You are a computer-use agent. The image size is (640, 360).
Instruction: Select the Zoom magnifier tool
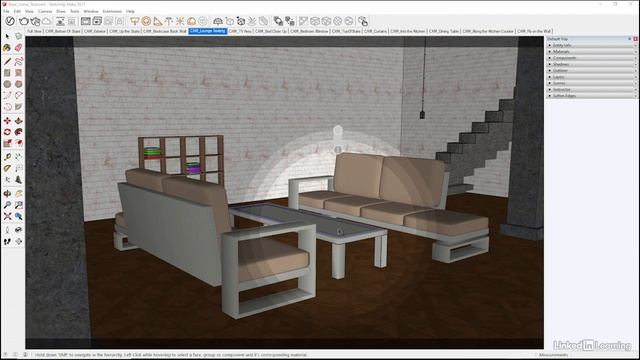pyautogui.click(x=7, y=205)
